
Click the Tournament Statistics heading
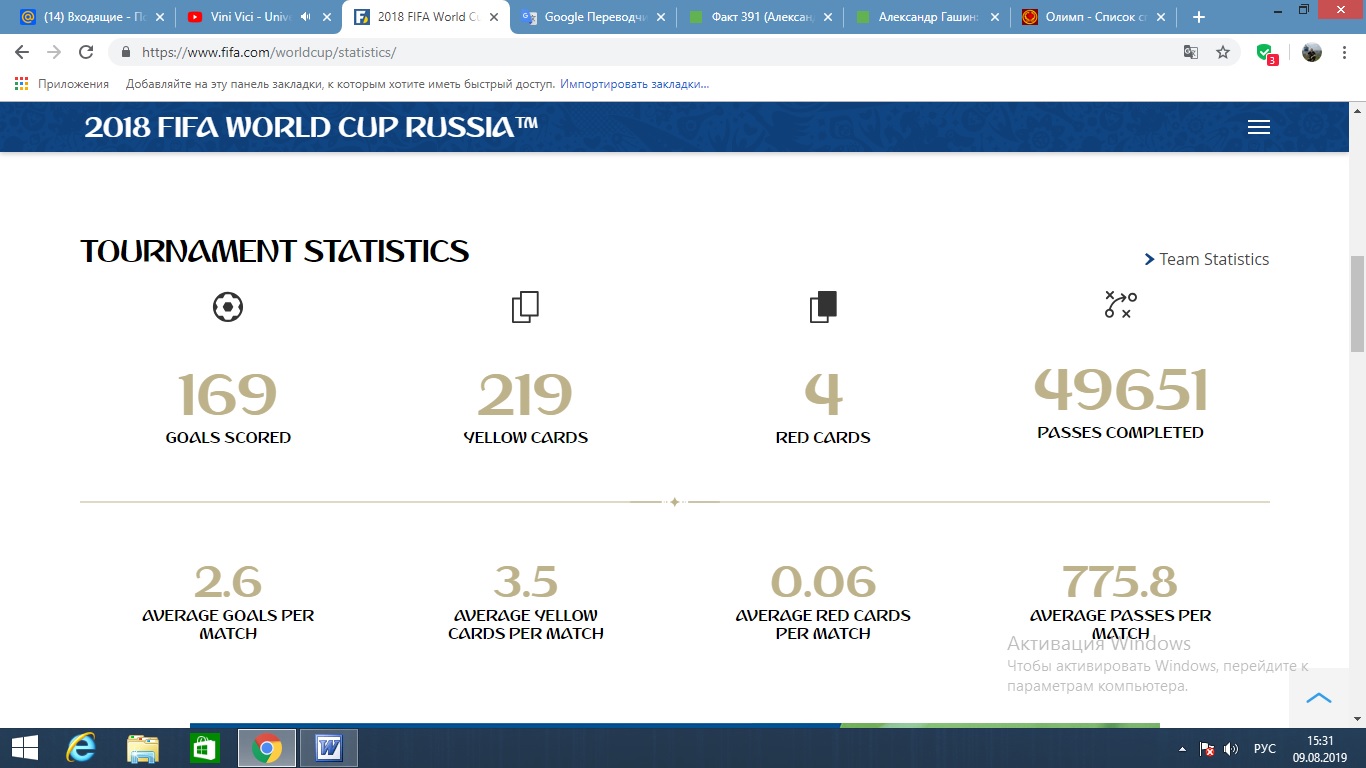[x=275, y=251]
